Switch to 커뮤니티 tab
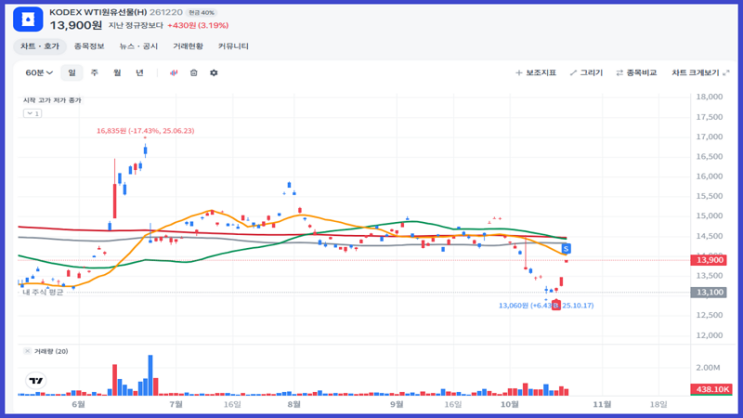The width and height of the screenshot is (743, 418). coord(233,46)
